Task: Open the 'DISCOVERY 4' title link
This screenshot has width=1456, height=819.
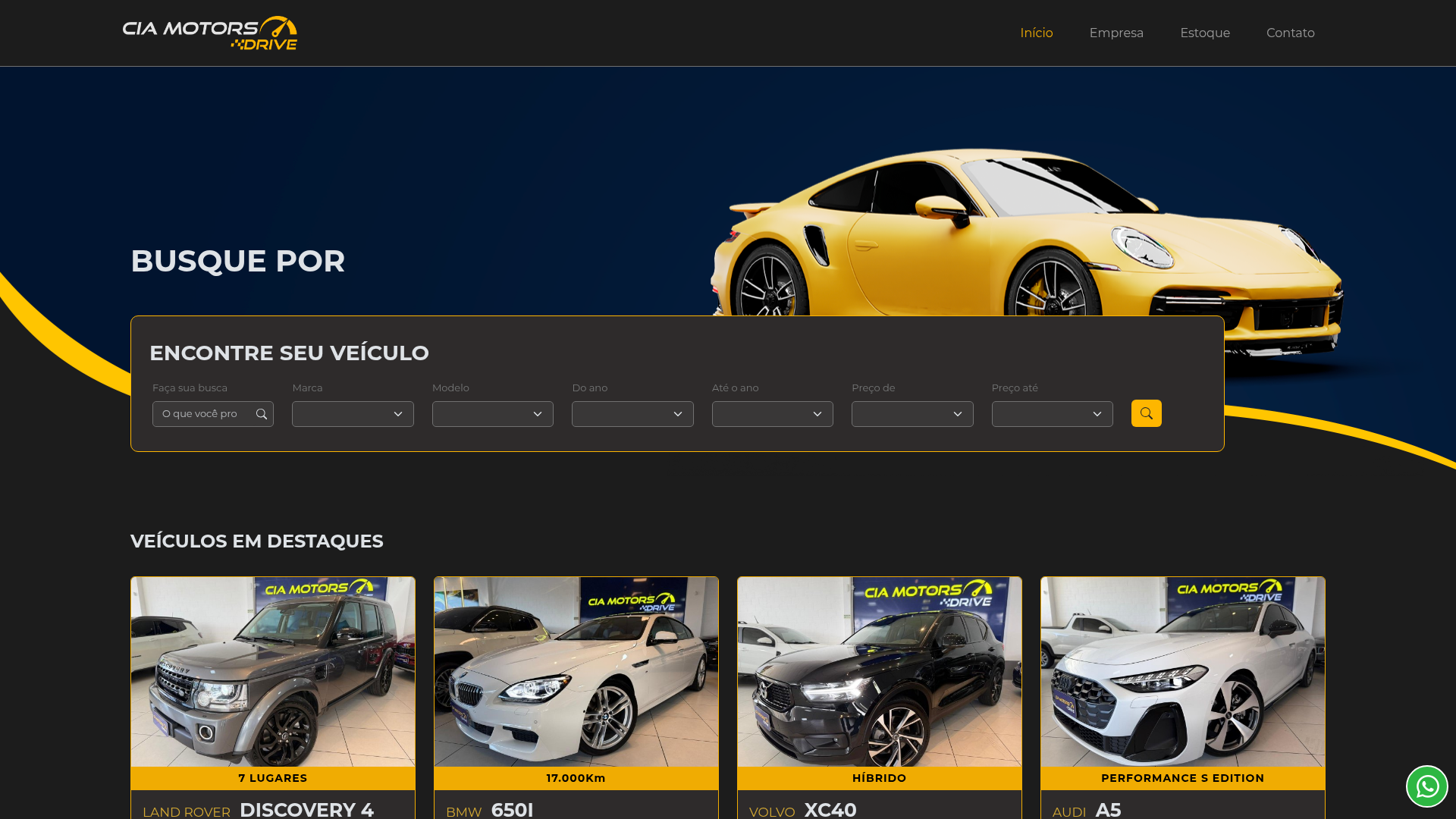Action: 306,810
